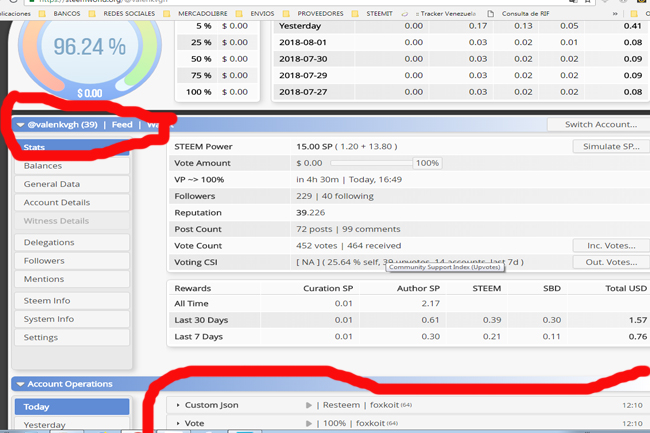Viewport: 650px width, 433px height.
Task: Click the Reputation value 39.226
Action: coord(310,213)
